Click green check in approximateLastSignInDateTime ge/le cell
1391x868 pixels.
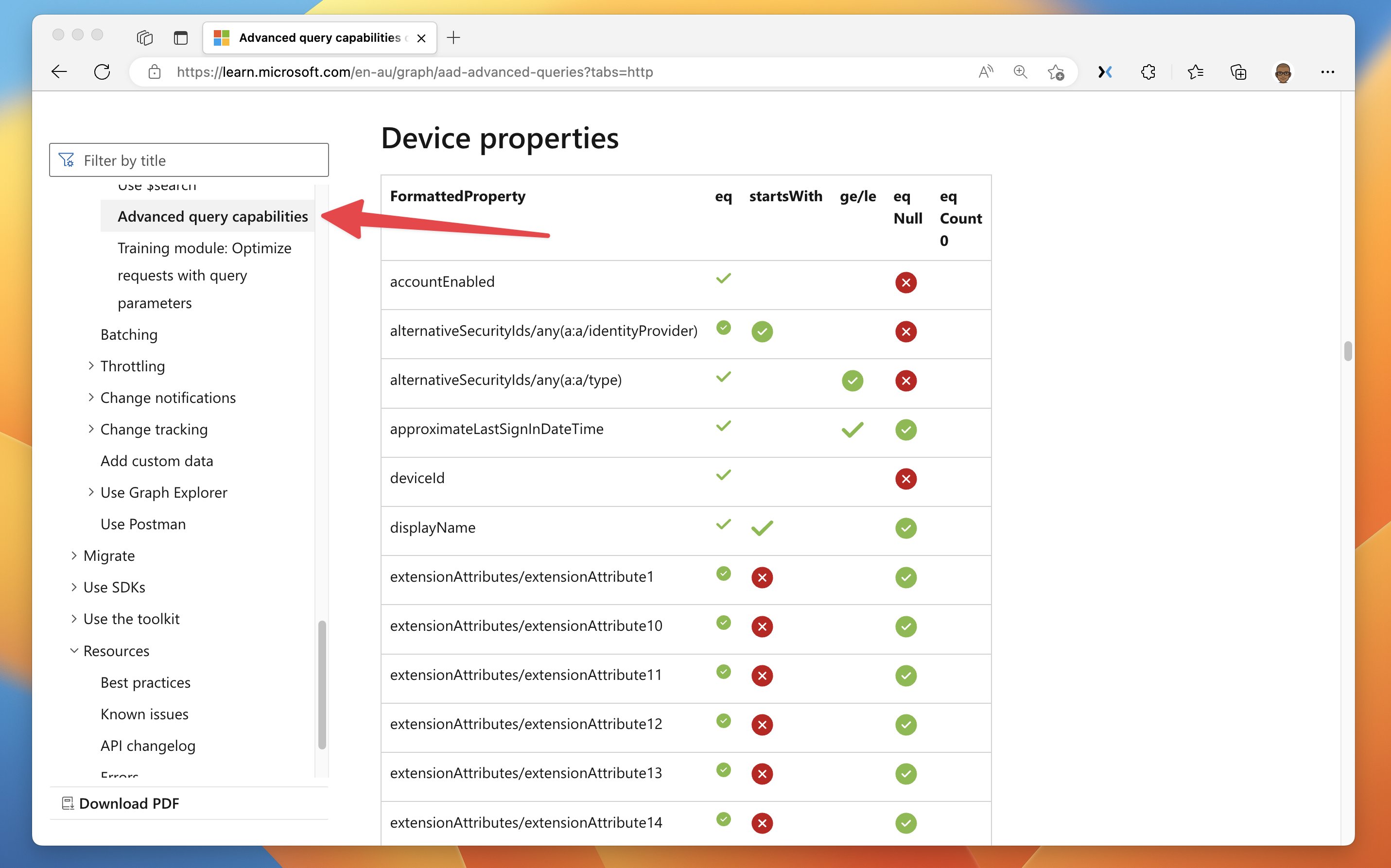pyautogui.click(x=852, y=430)
